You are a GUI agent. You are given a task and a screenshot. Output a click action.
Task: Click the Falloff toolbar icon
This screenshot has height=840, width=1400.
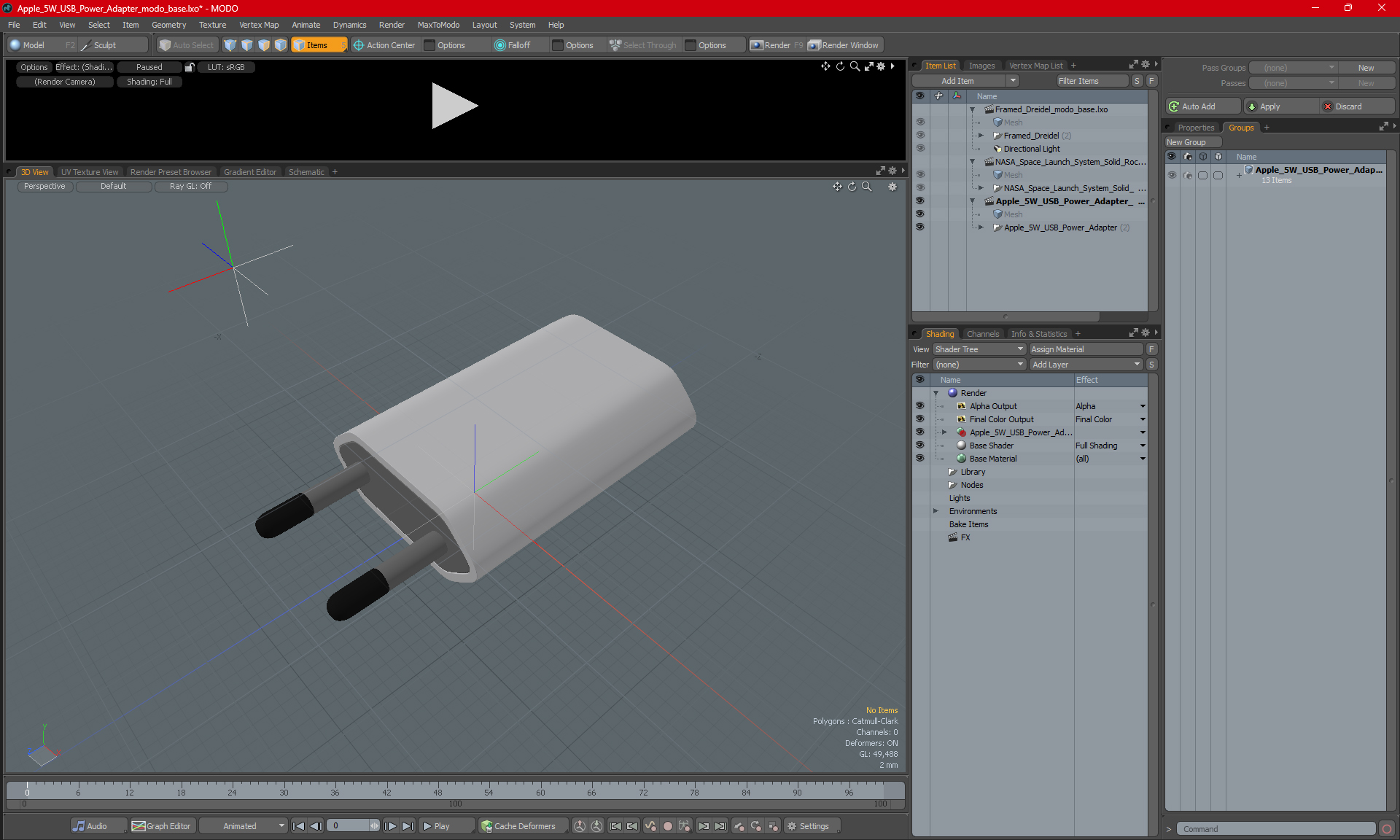(500, 45)
